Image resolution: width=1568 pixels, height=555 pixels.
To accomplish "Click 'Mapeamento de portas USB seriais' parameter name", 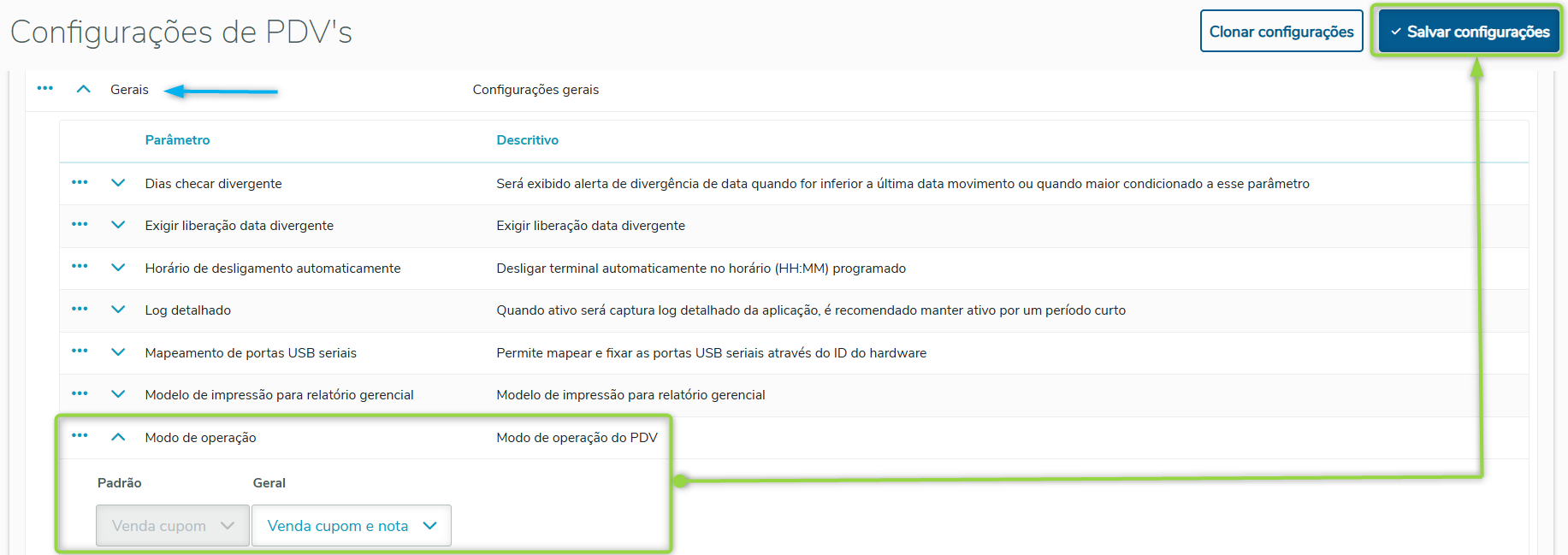I will pos(251,353).
